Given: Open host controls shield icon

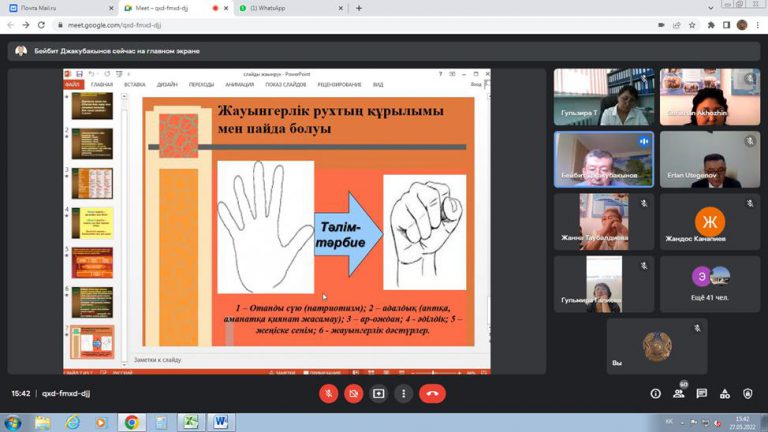Looking at the screenshot, I should 749,394.
